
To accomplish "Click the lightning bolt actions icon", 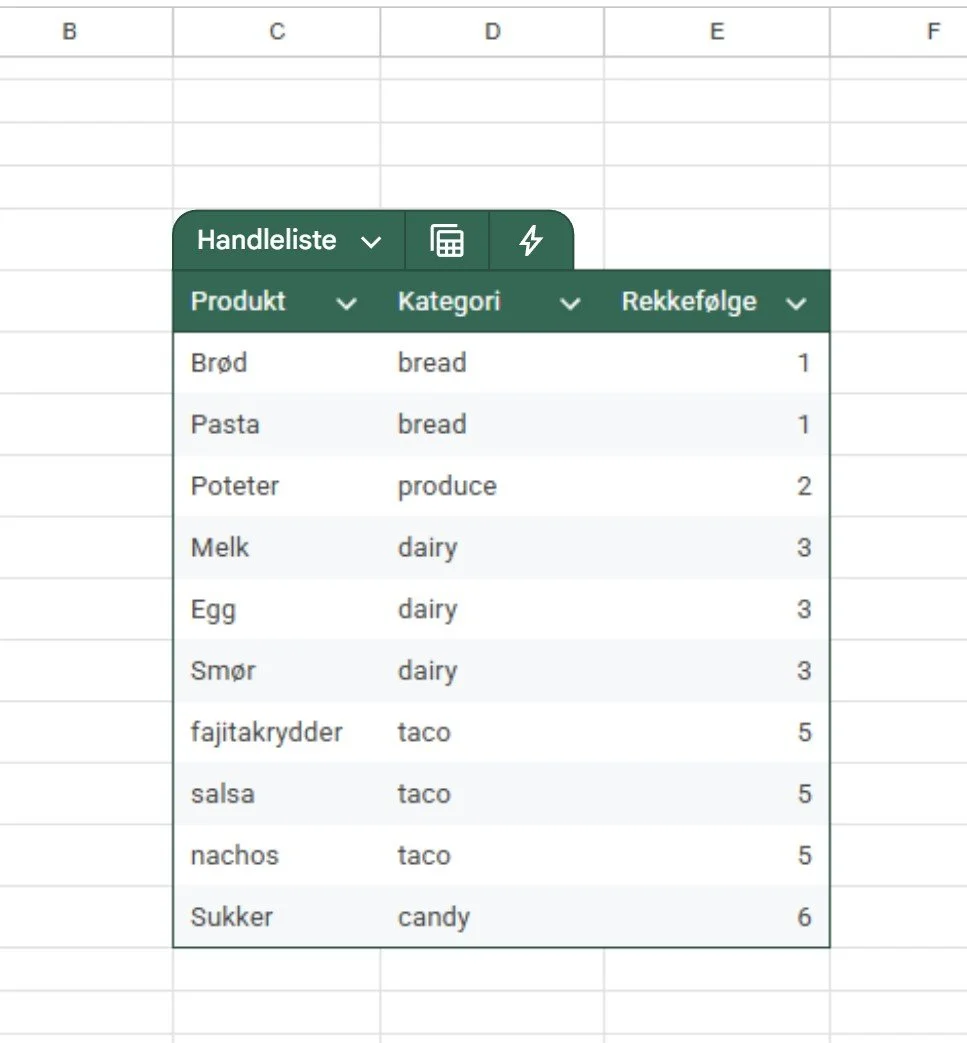I will pos(531,240).
